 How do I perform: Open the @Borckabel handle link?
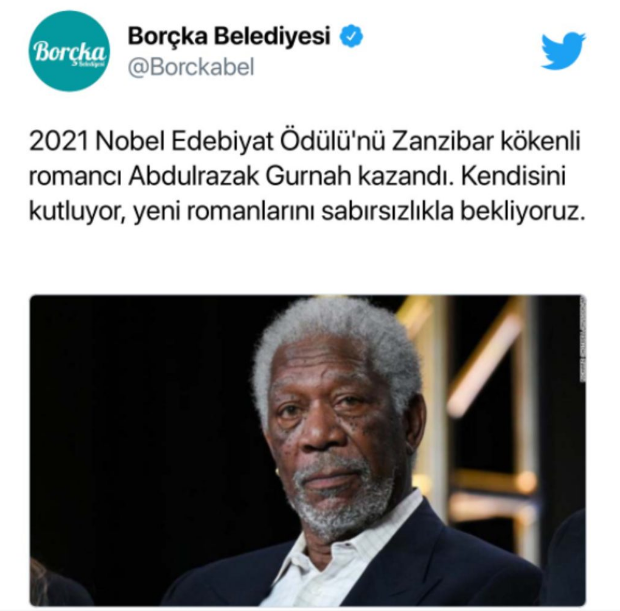pyautogui.click(x=191, y=67)
